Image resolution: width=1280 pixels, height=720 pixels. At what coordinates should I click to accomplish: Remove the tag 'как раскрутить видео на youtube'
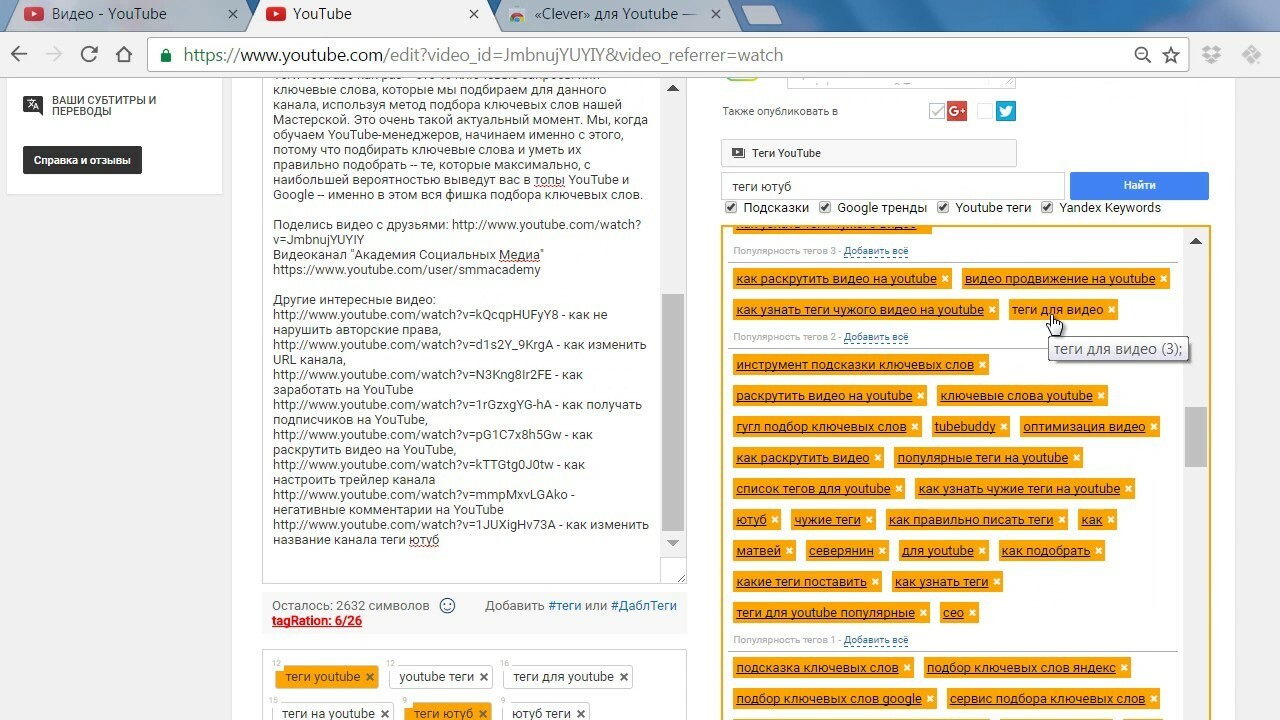pos(945,279)
